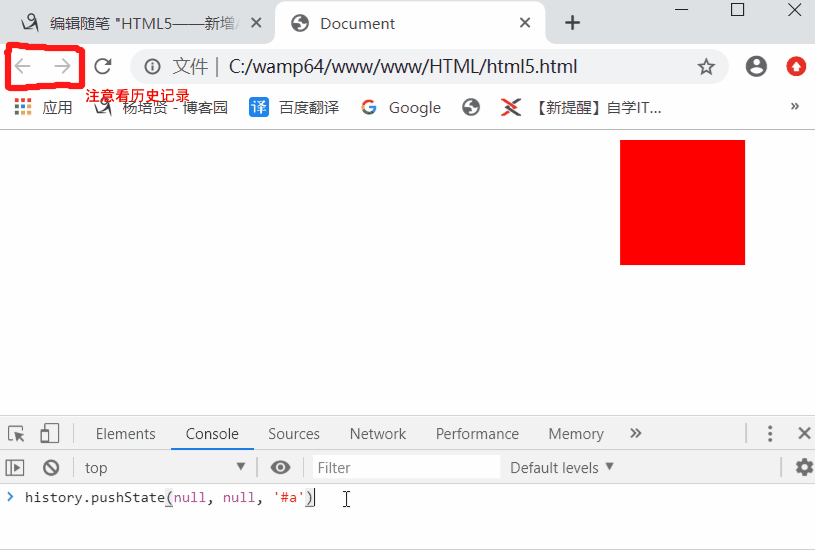
Task: Bookmark this page with the star icon
Action: pyautogui.click(x=706, y=67)
